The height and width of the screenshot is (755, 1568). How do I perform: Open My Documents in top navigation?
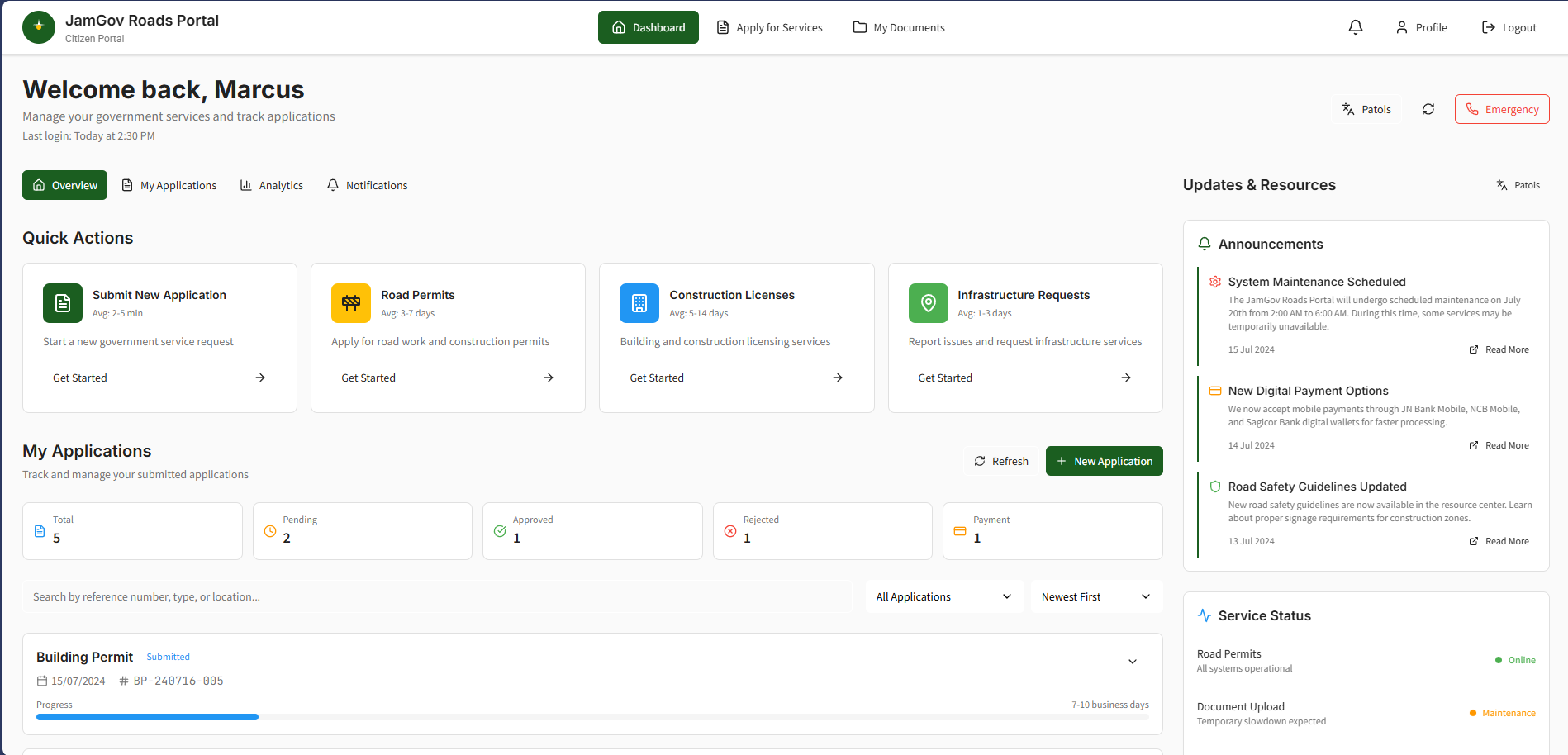(899, 27)
